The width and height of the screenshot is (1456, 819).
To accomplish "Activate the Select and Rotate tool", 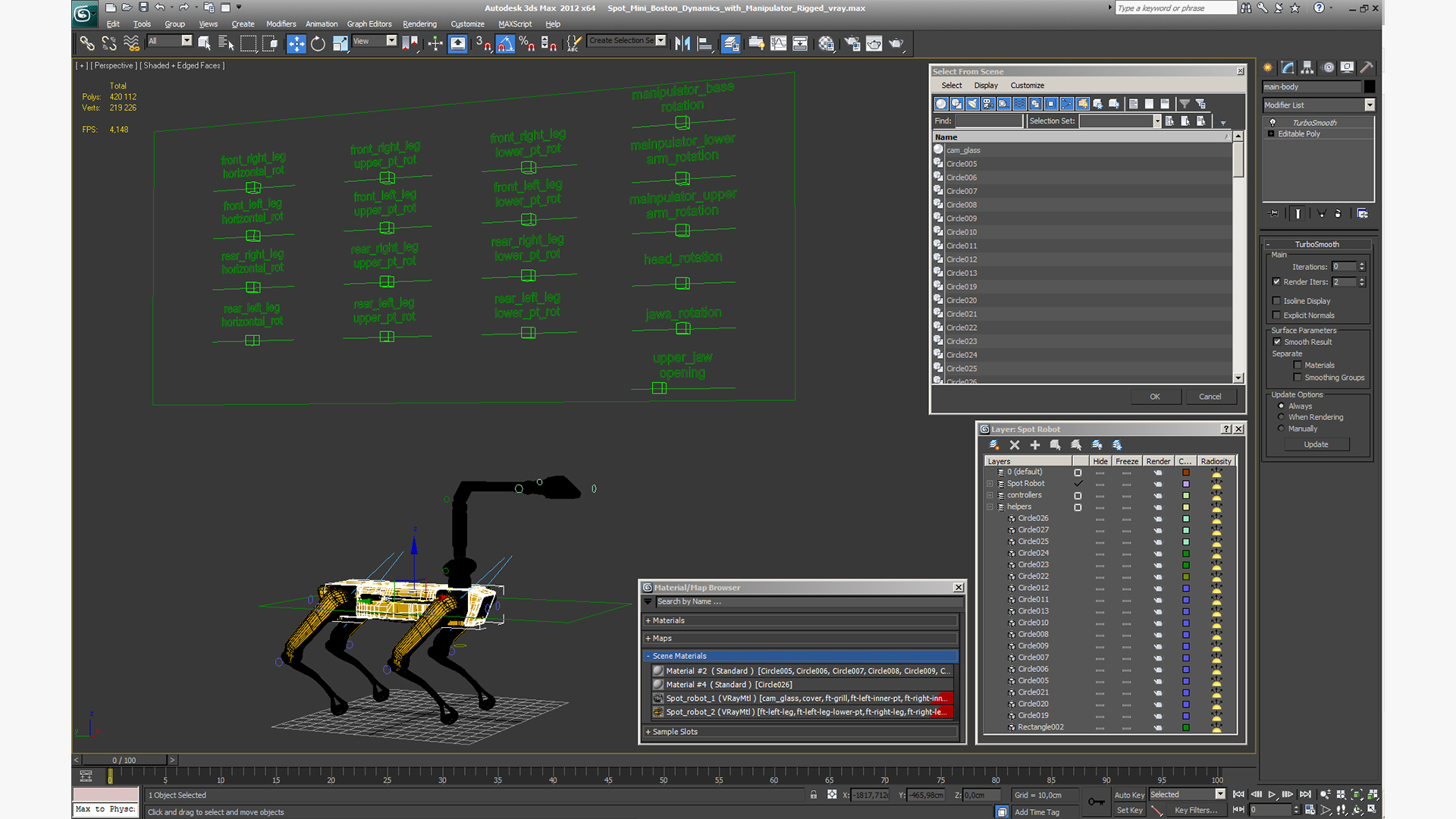I will tap(318, 44).
